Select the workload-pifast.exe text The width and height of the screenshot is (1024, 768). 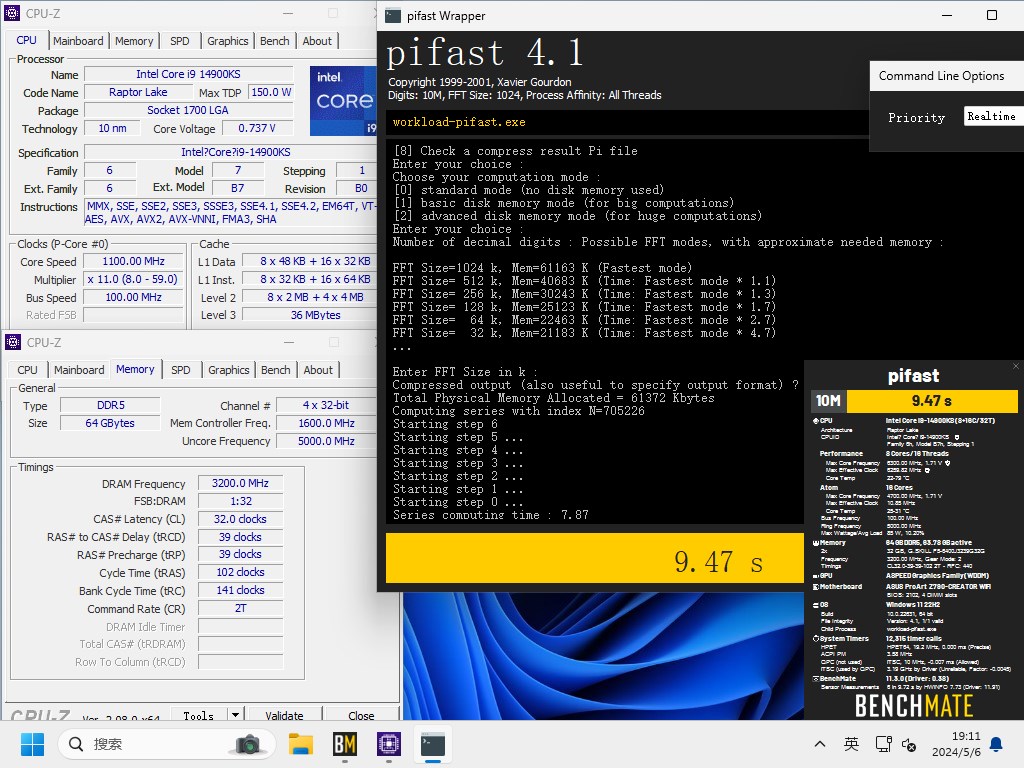pos(458,122)
